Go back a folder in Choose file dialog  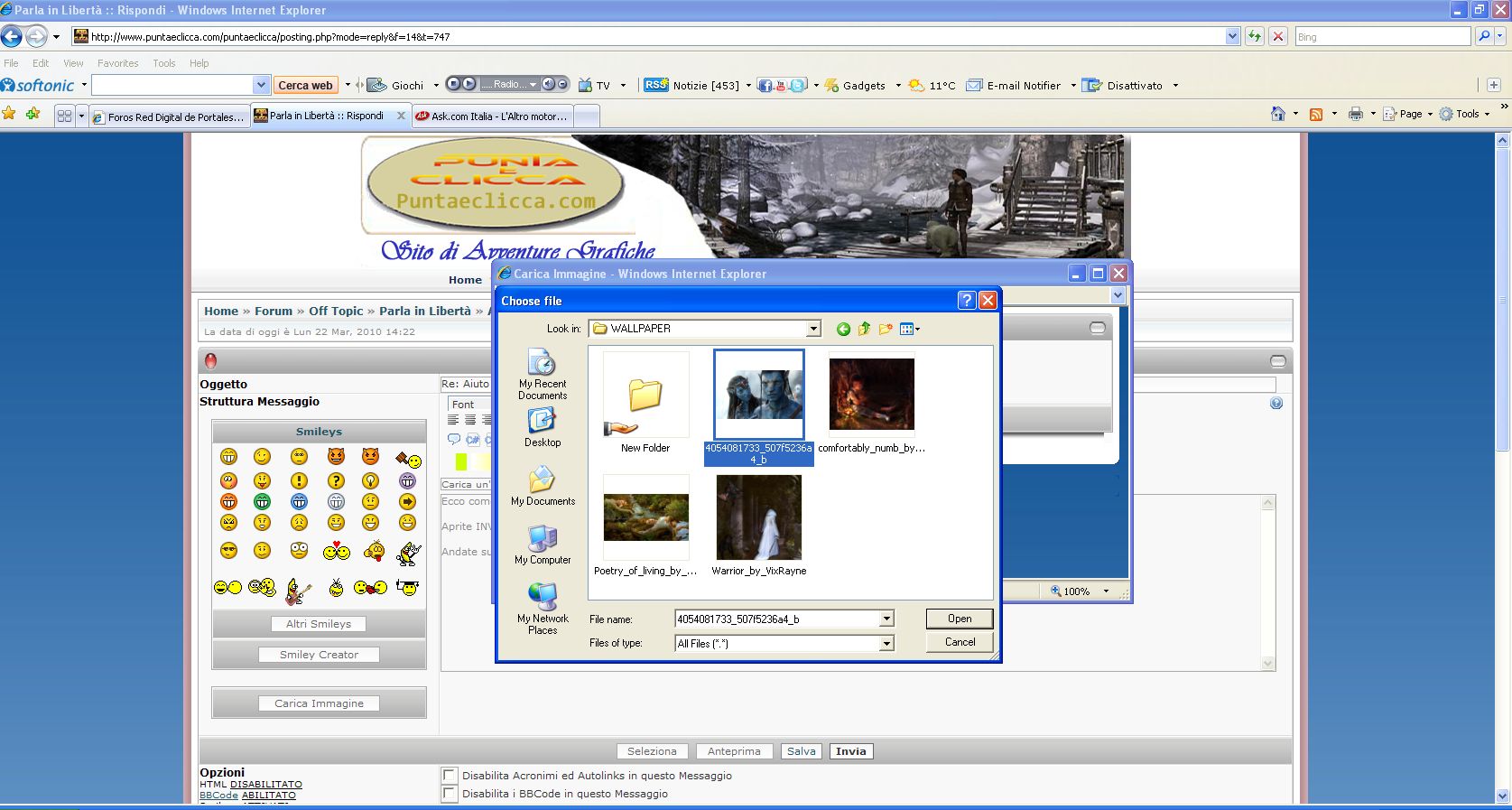tap(843, 329)
